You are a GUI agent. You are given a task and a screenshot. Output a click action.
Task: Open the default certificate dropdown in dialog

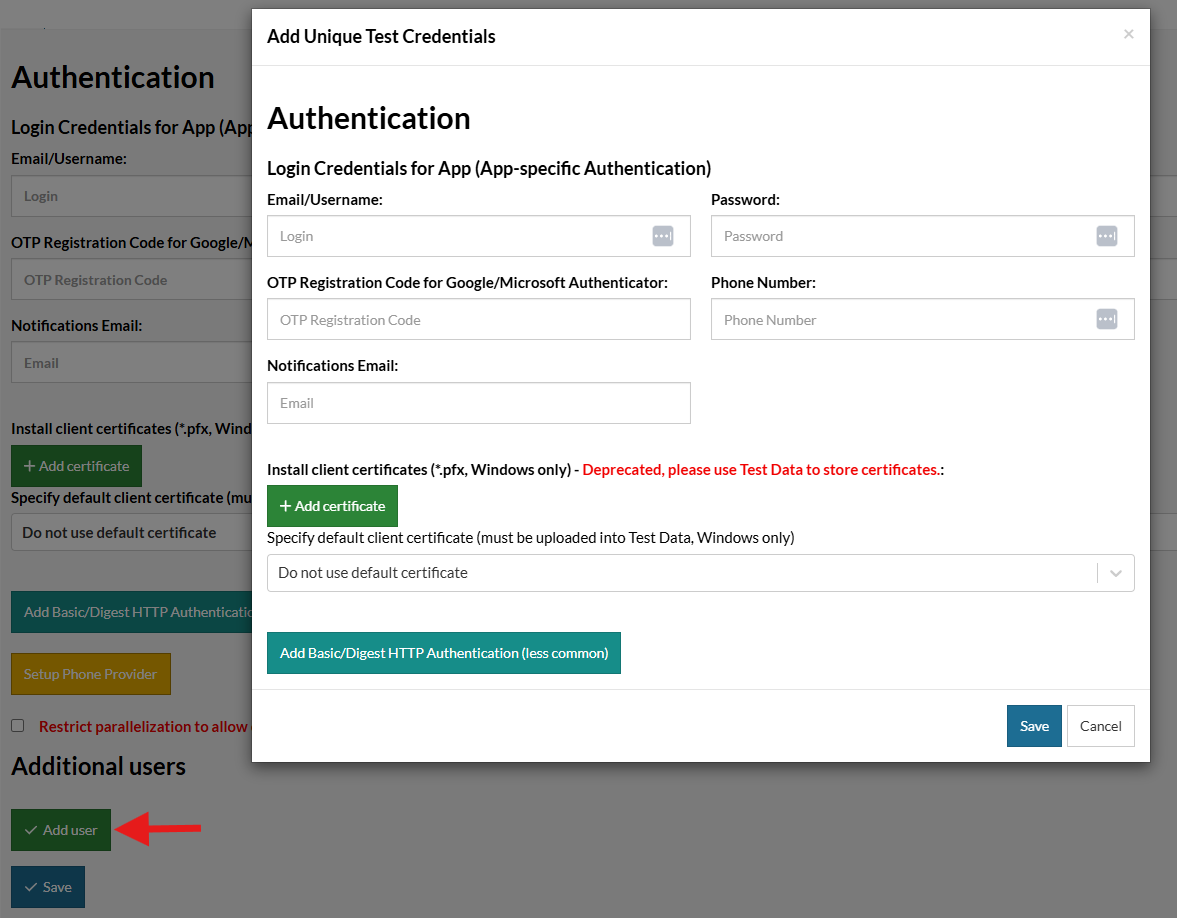pos(700,573)
